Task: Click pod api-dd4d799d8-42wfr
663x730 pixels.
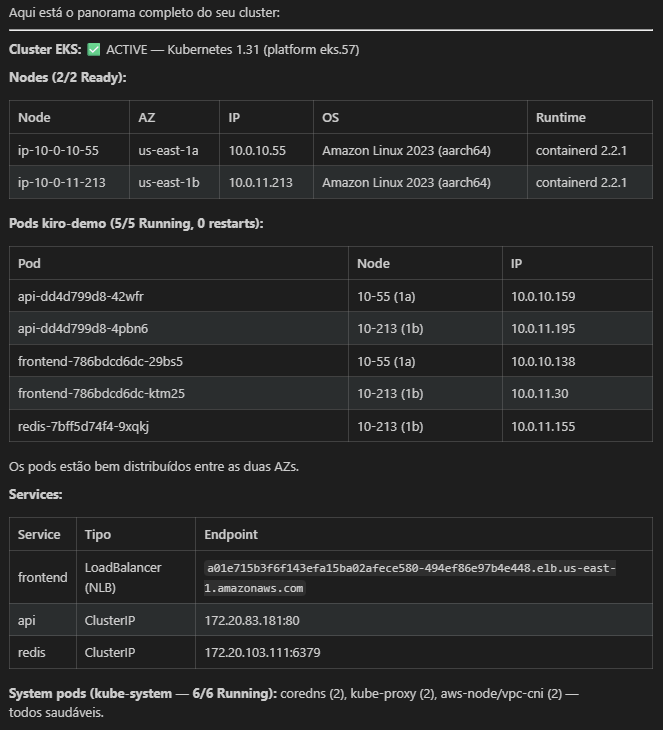Action: pos(74,297)
